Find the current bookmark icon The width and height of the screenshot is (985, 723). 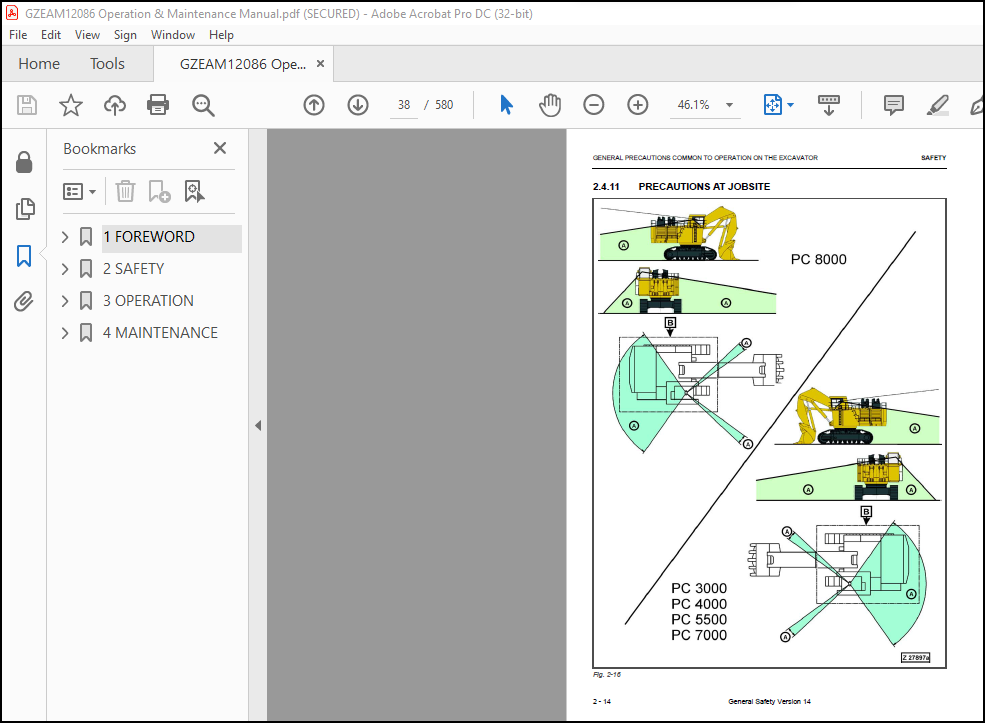[x=194, y=191]
